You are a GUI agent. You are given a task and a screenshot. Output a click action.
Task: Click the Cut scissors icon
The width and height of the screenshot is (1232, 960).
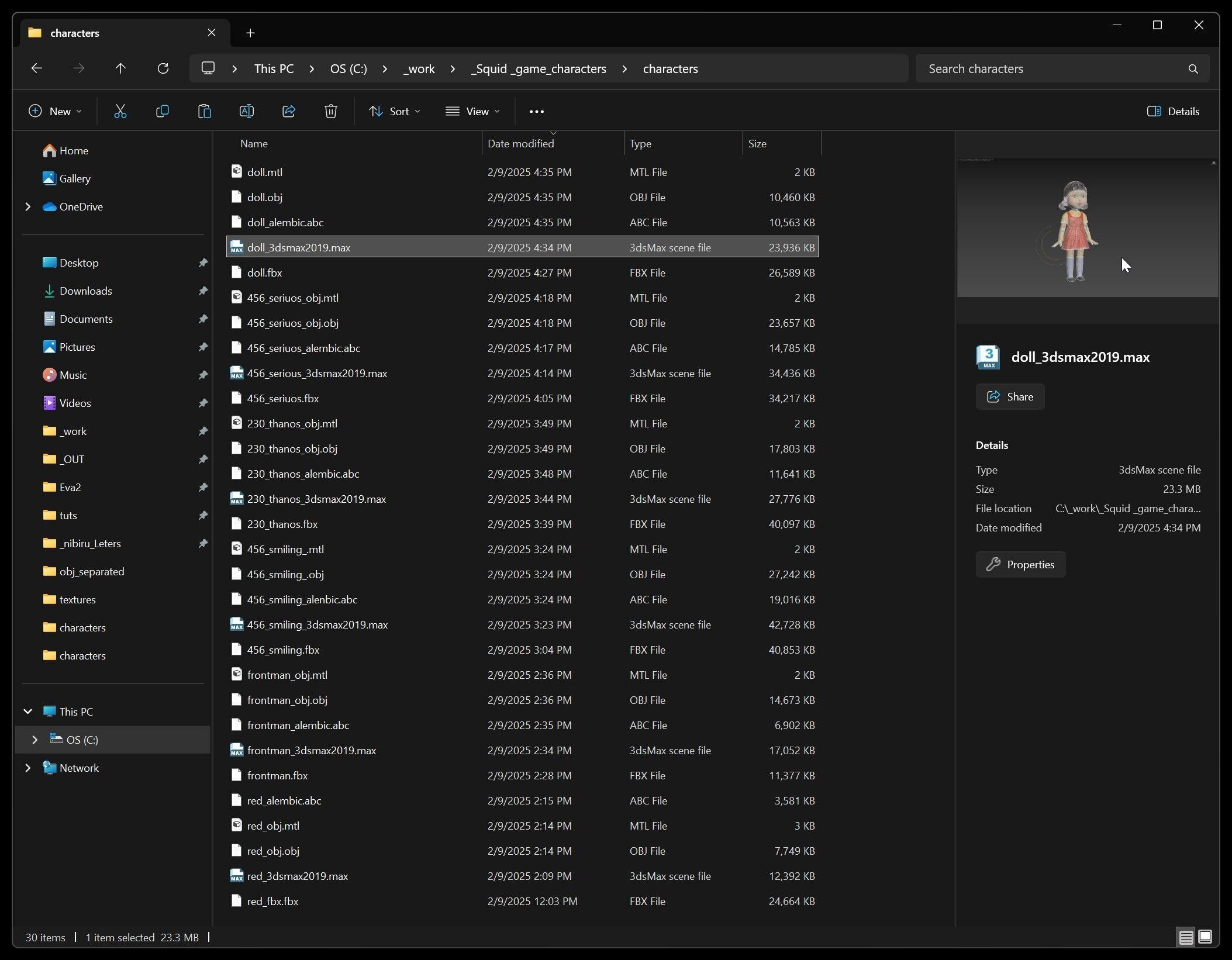click(120, 111)
